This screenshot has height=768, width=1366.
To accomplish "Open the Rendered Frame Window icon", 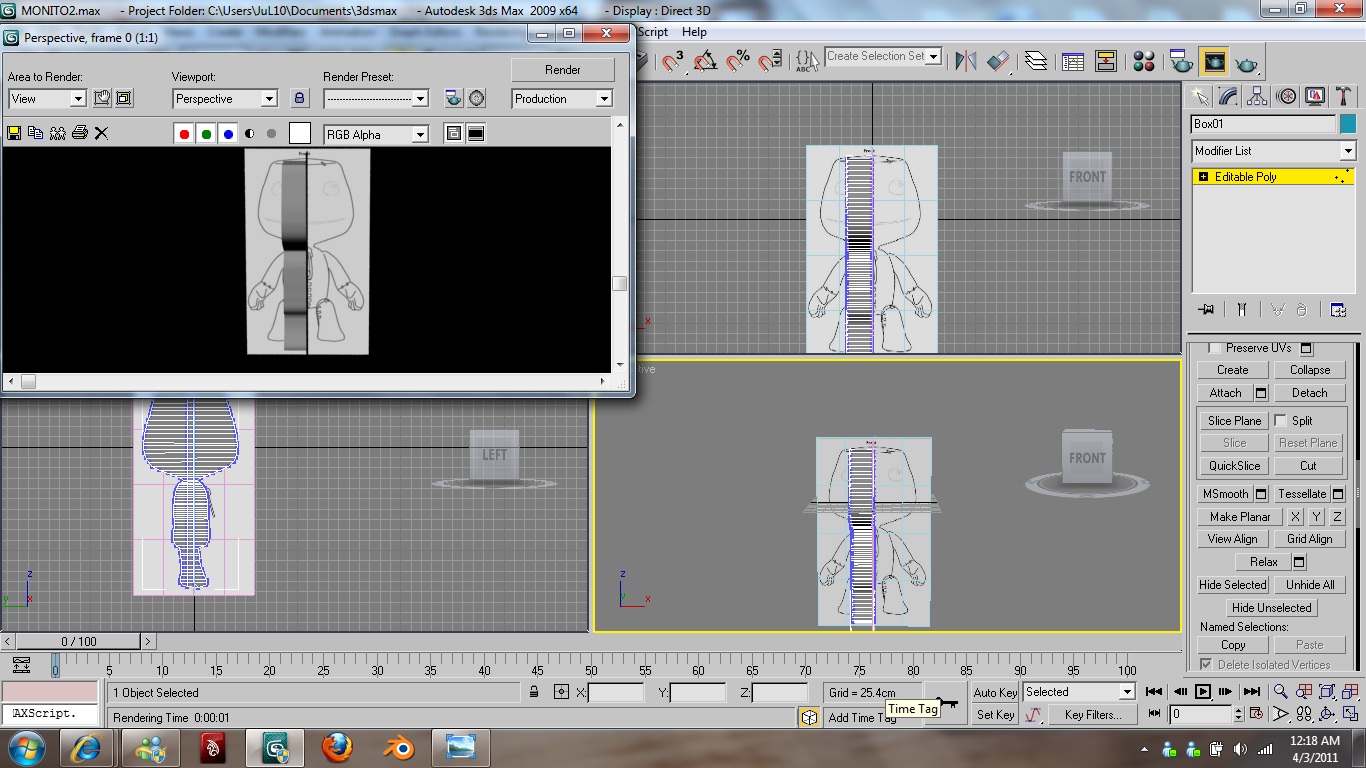I will [x=1214, y=62].
